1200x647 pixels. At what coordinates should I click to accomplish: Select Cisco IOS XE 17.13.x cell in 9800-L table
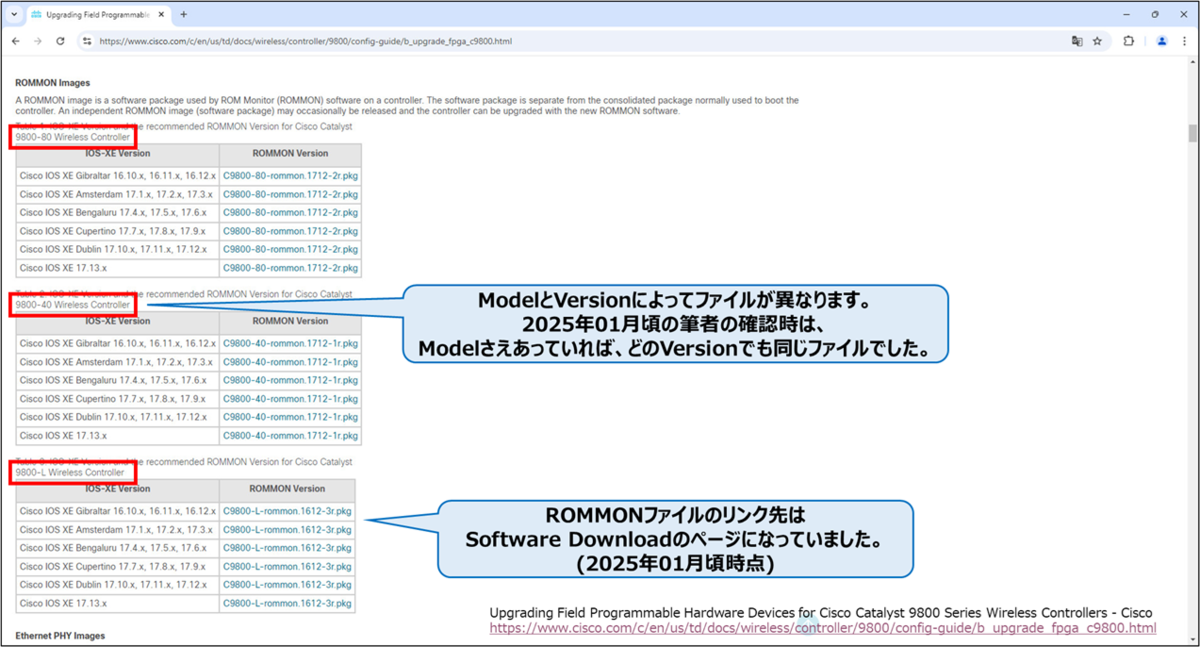118,604
